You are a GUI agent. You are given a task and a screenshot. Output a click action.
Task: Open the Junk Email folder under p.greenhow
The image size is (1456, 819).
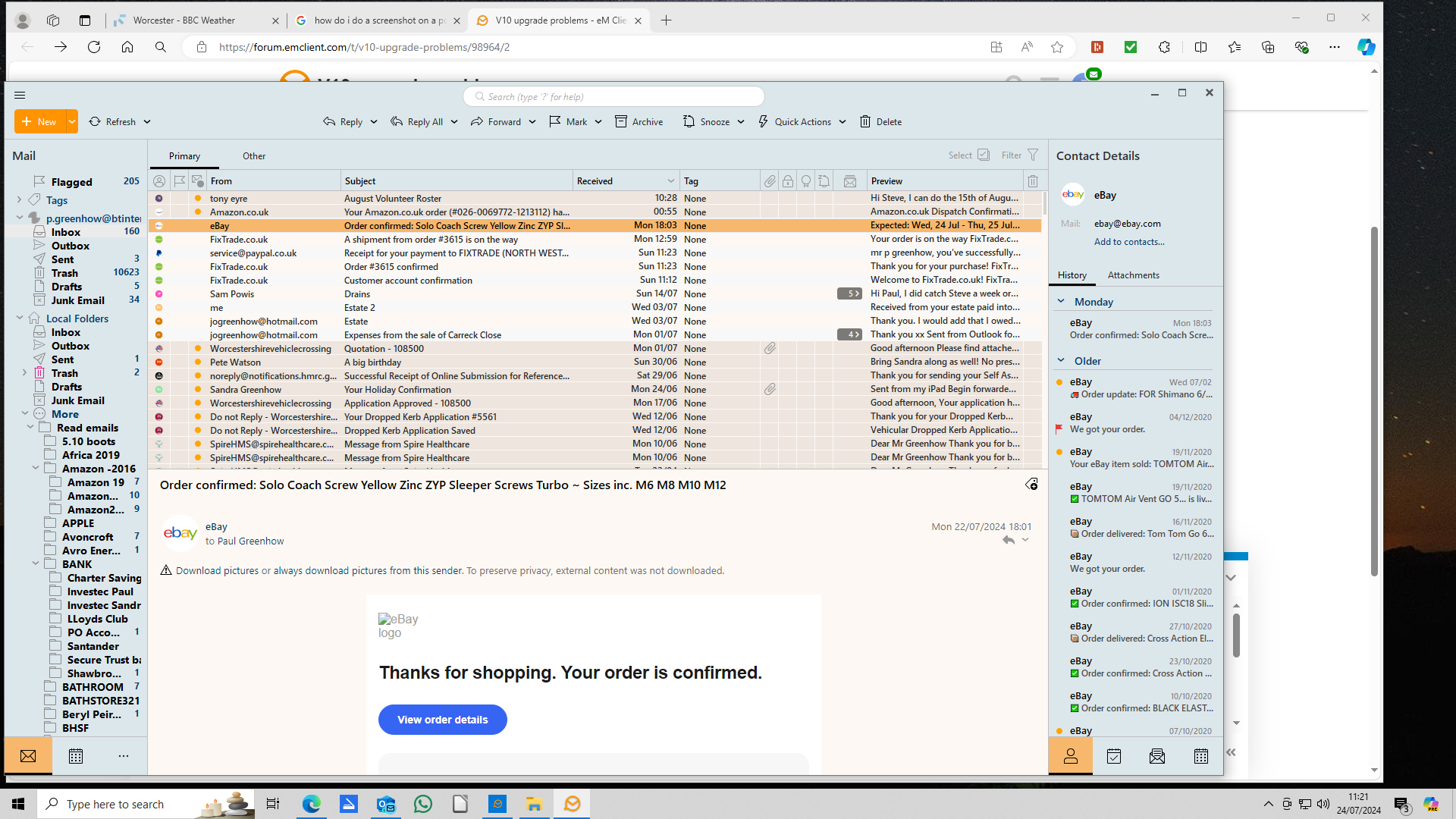click(x=78, y=300)
